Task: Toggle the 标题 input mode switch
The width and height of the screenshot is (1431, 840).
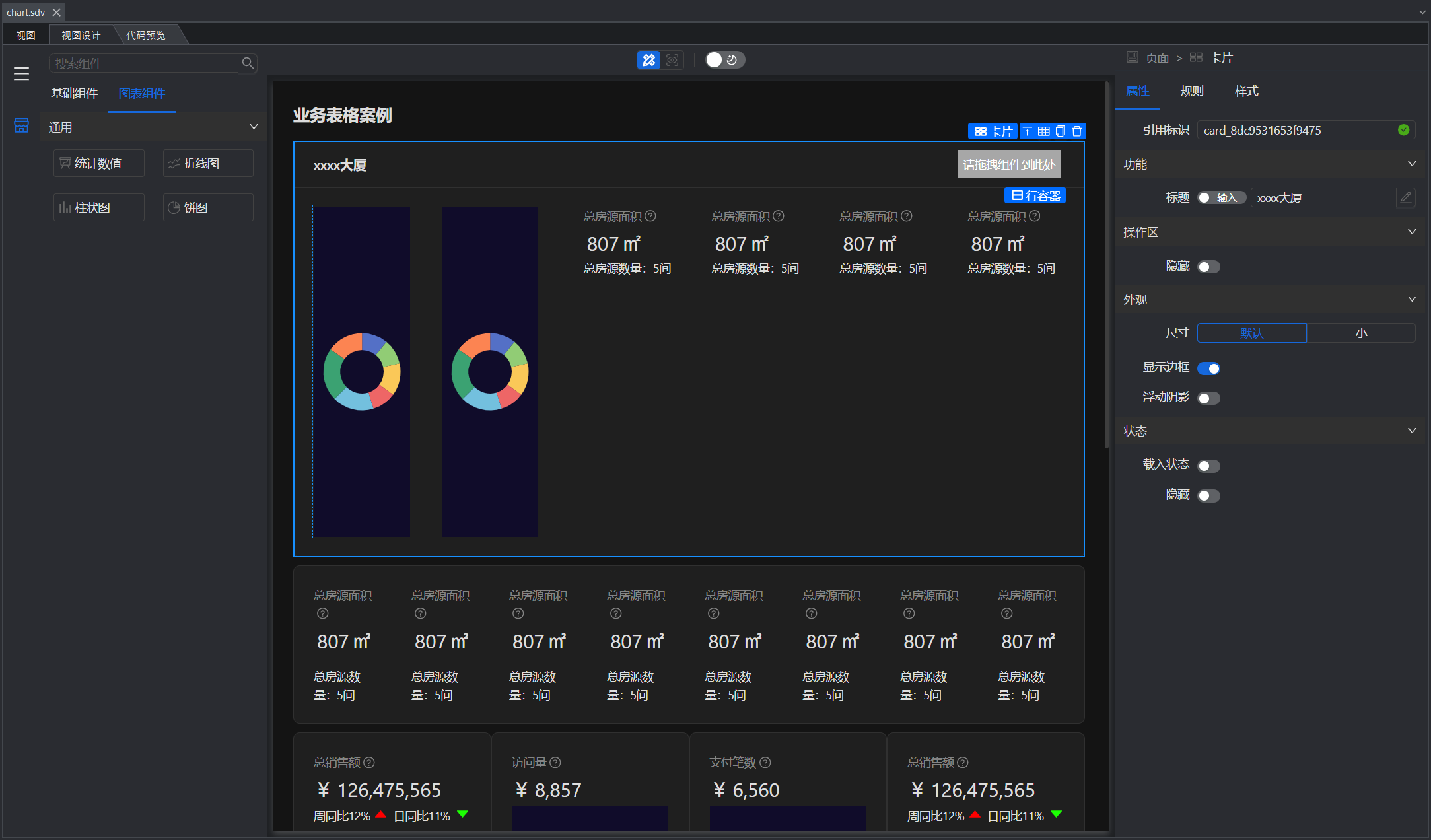Action: pyautogui.click(x=1222, y=197)
